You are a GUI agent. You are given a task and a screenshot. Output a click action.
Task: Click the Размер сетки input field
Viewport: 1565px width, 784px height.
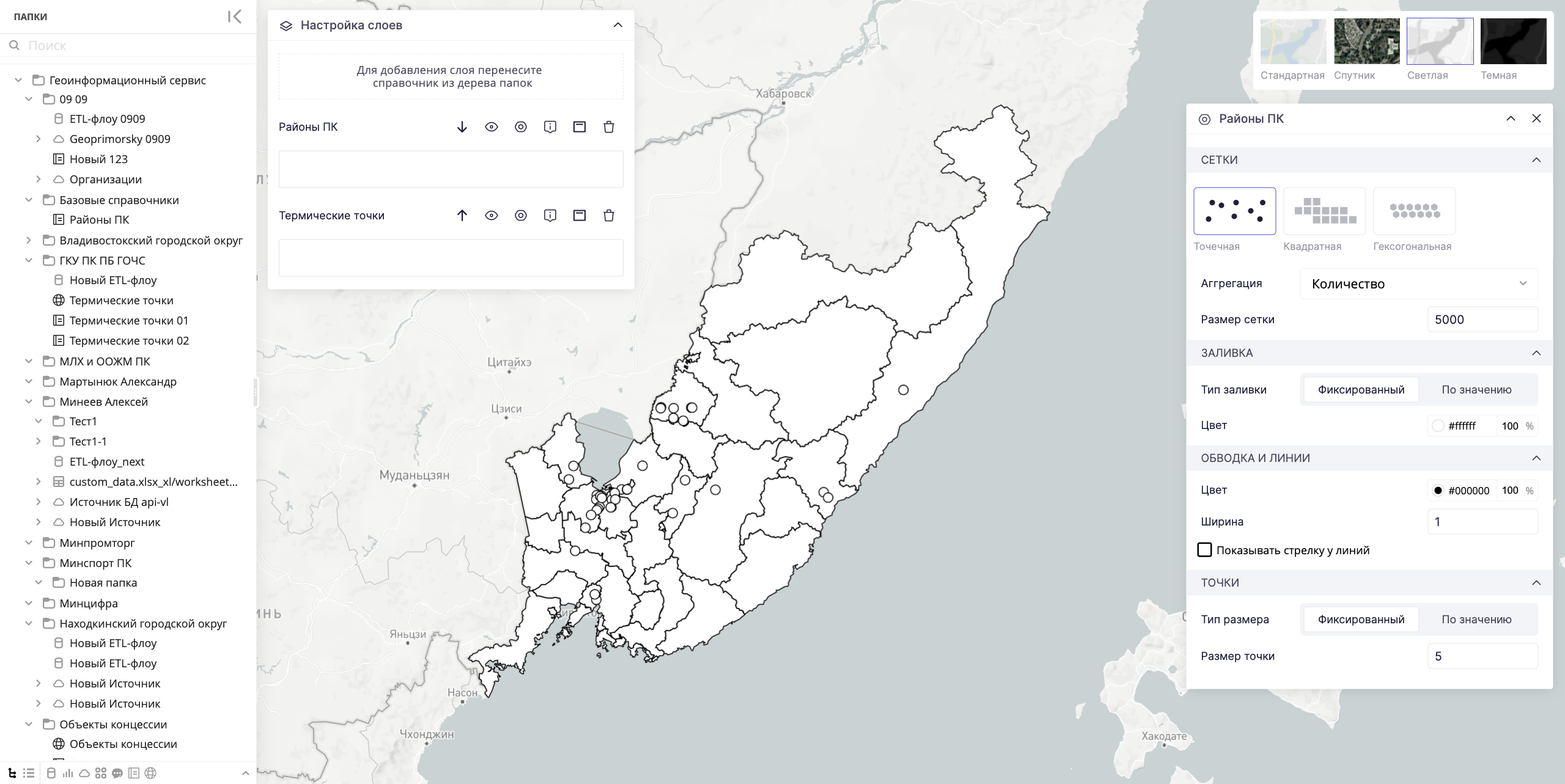point(1482,320)
